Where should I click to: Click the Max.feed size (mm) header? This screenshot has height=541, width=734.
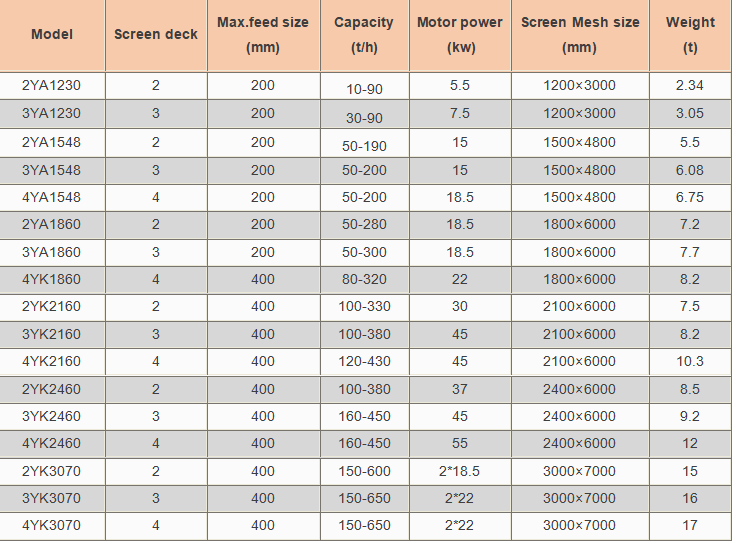(263, 35)
